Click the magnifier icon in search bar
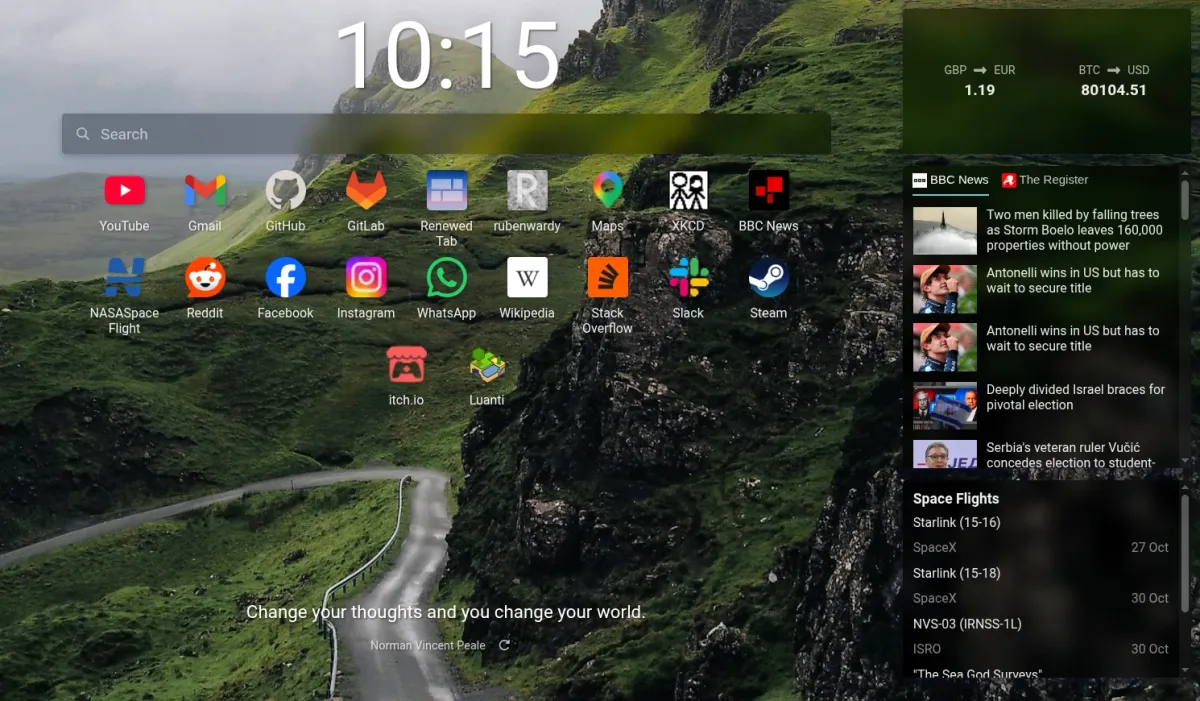The width and height of the screenshot is (1200, 701). click(x=83, y=134)
